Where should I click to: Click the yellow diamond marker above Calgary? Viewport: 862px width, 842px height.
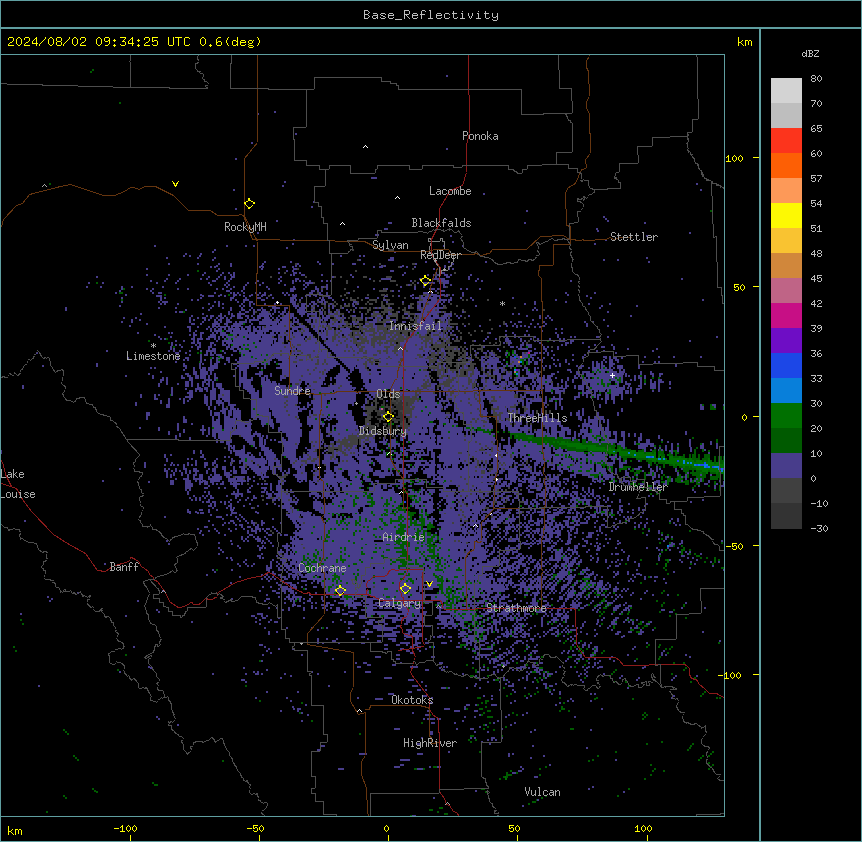[405, 589]
